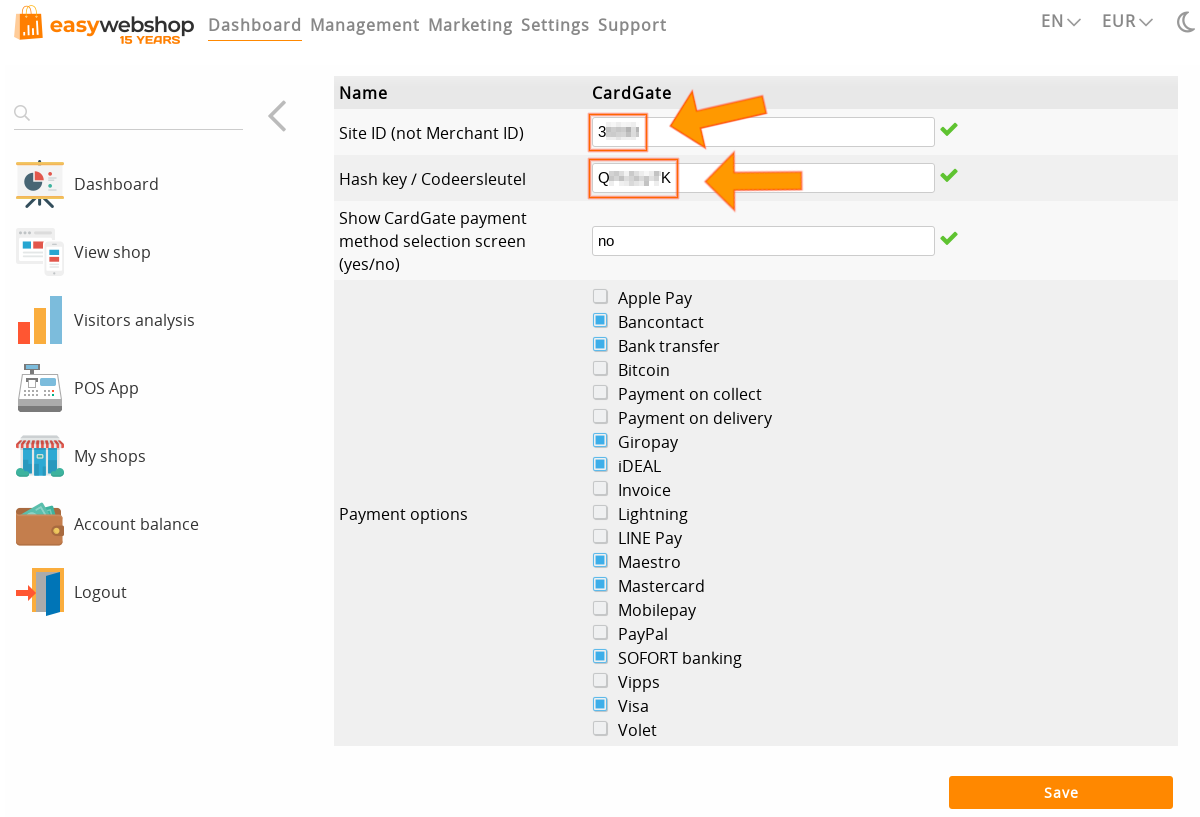Click the Save button
The width and height of the screenshot is (1200, 817).
(x=1060, y=792)
